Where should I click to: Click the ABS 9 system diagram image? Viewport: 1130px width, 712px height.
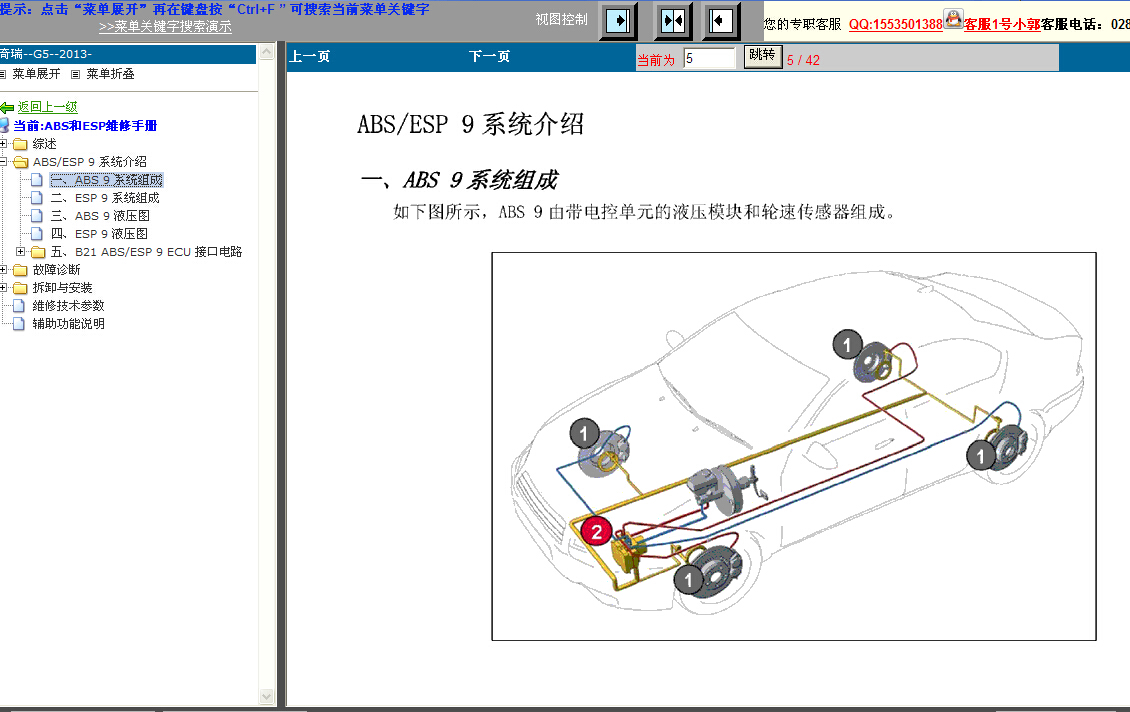[x=793, y=446]
